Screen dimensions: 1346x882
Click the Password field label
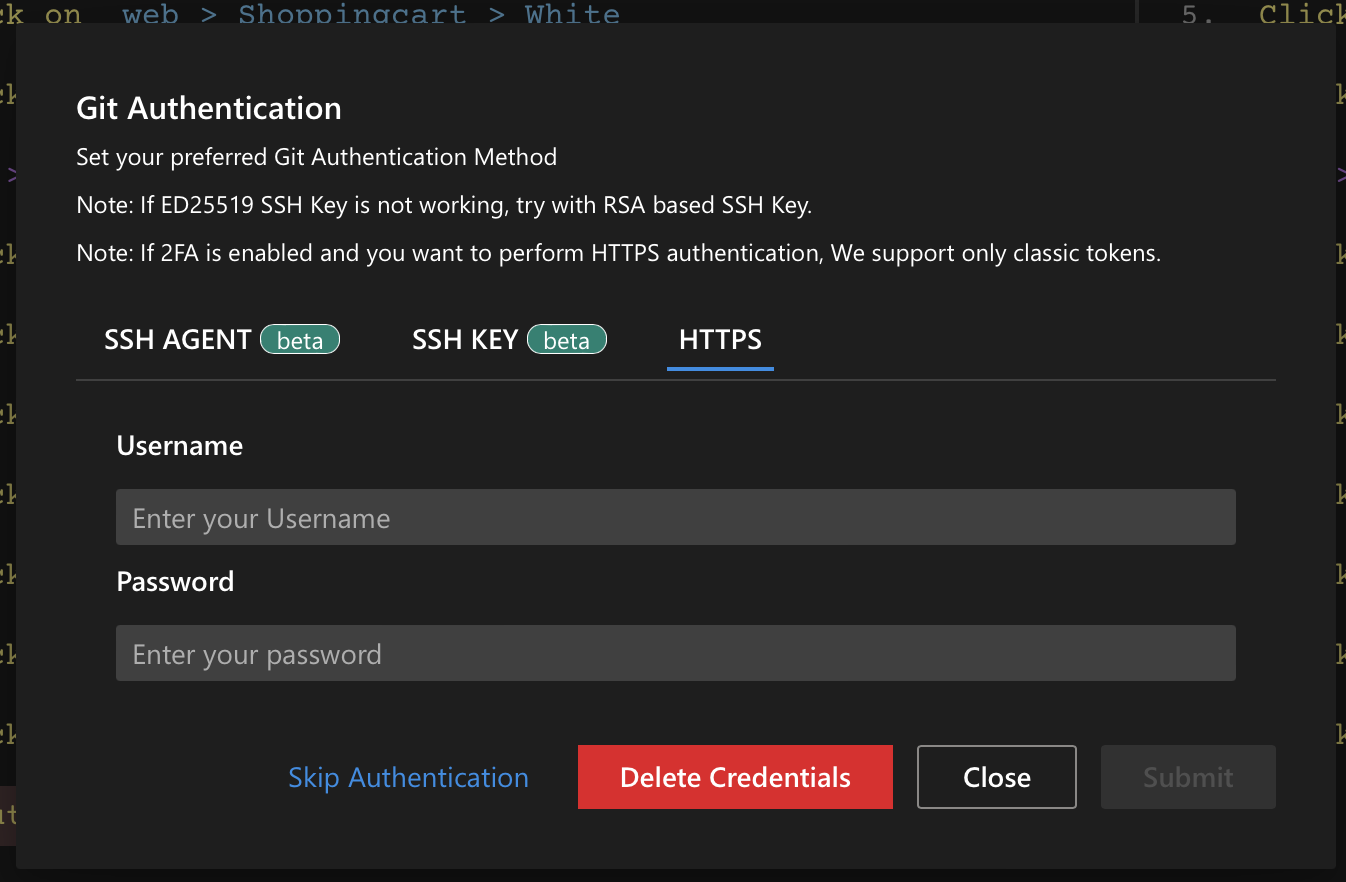pos(175,582)
